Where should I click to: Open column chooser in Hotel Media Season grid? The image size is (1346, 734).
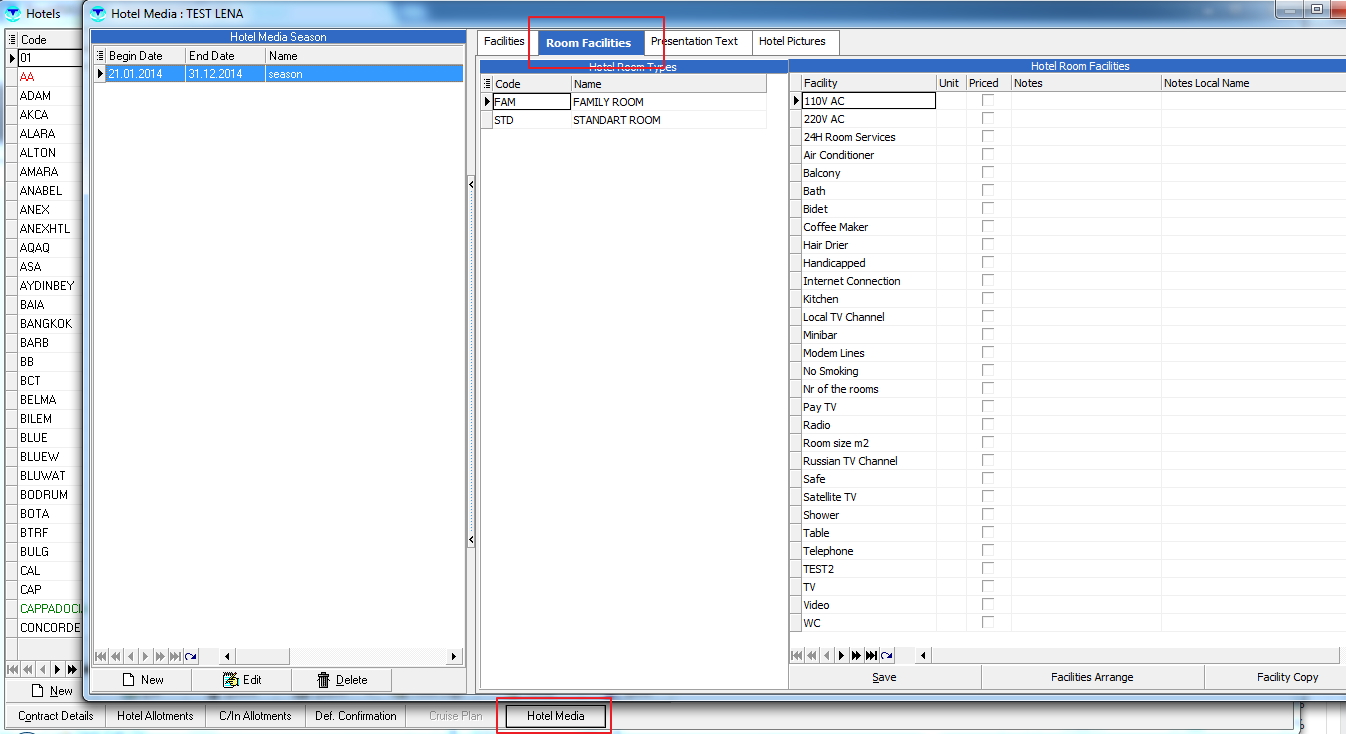tap(100, 56)
